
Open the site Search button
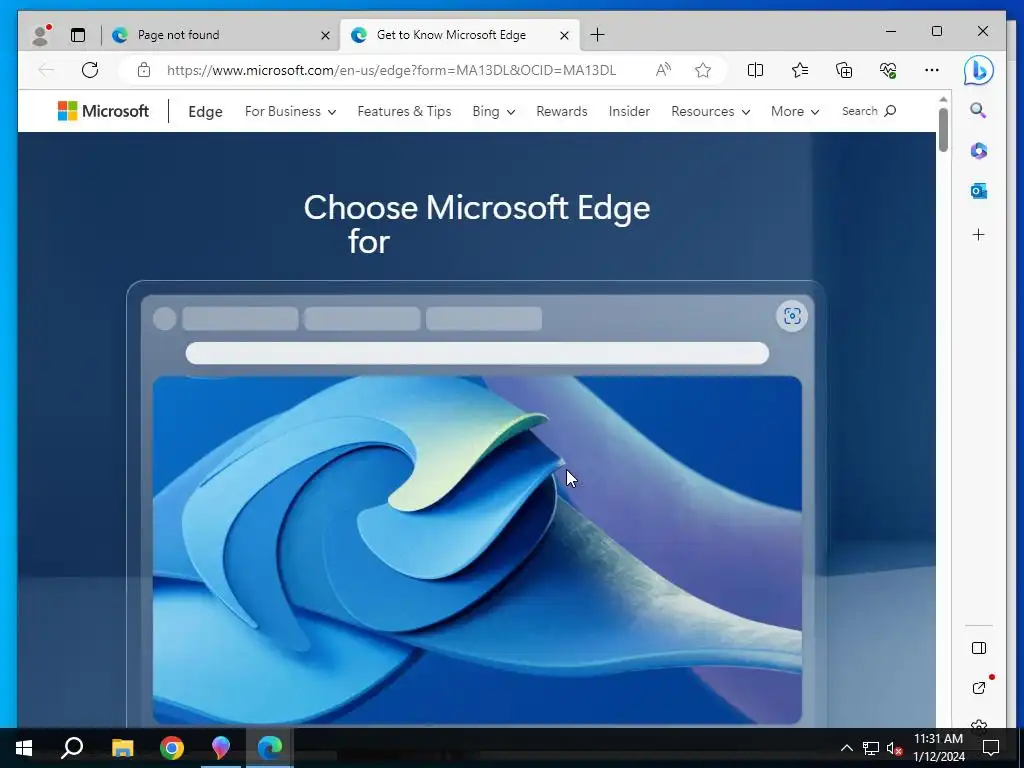pos(869,111)
